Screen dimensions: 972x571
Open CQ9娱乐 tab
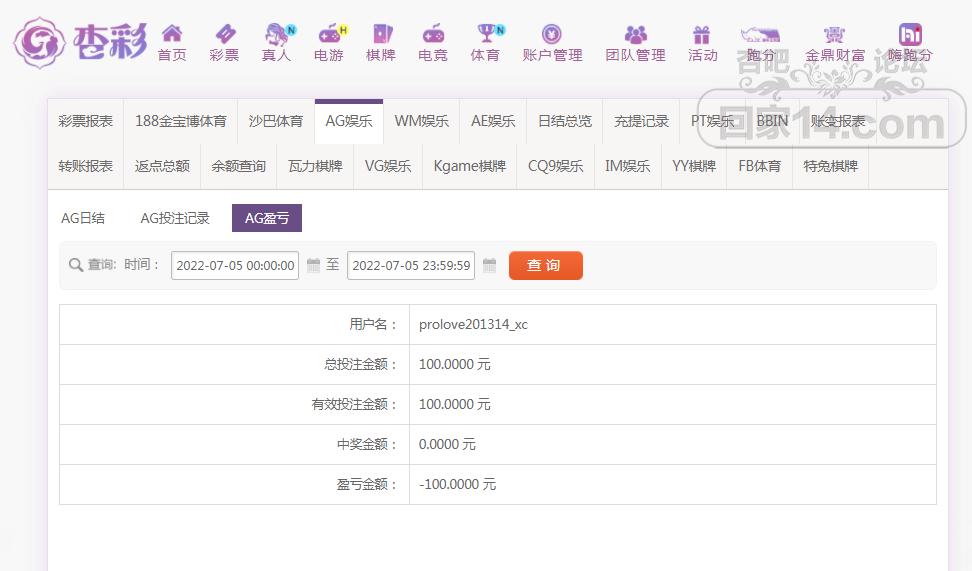tap(555, 166)
